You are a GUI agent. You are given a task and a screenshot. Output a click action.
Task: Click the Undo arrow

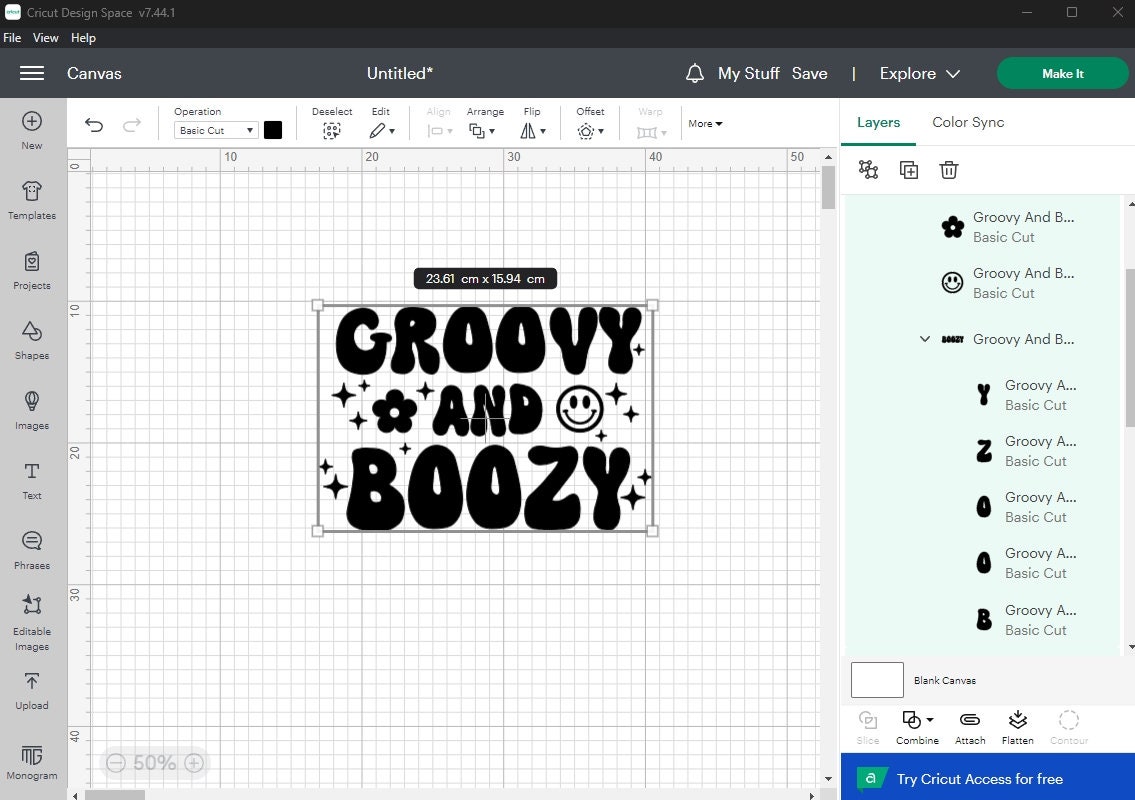point(94,124)
